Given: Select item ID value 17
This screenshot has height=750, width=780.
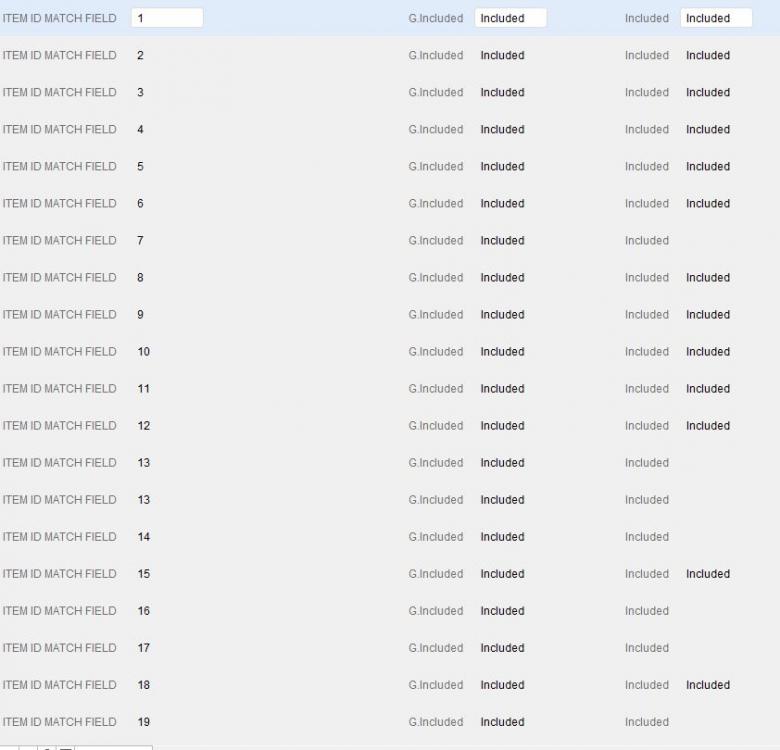Looking at the screenshot, I should click(144, 648).
